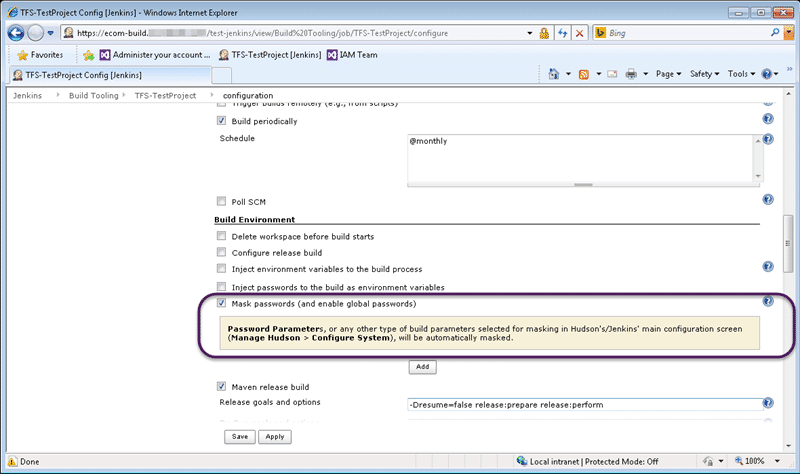Click the Apply button

coord(274,437)
